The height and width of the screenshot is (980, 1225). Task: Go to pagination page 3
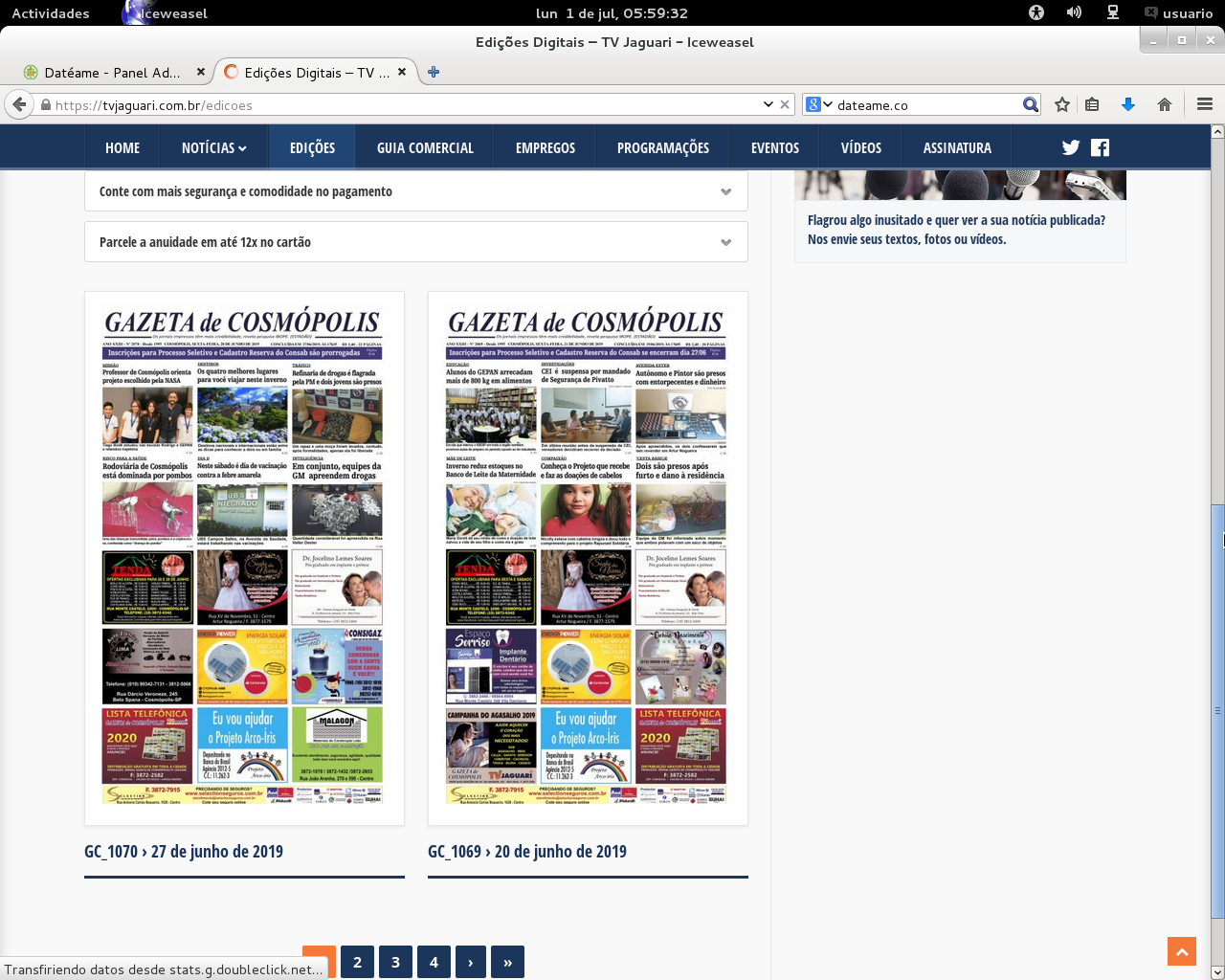[395, 962]
